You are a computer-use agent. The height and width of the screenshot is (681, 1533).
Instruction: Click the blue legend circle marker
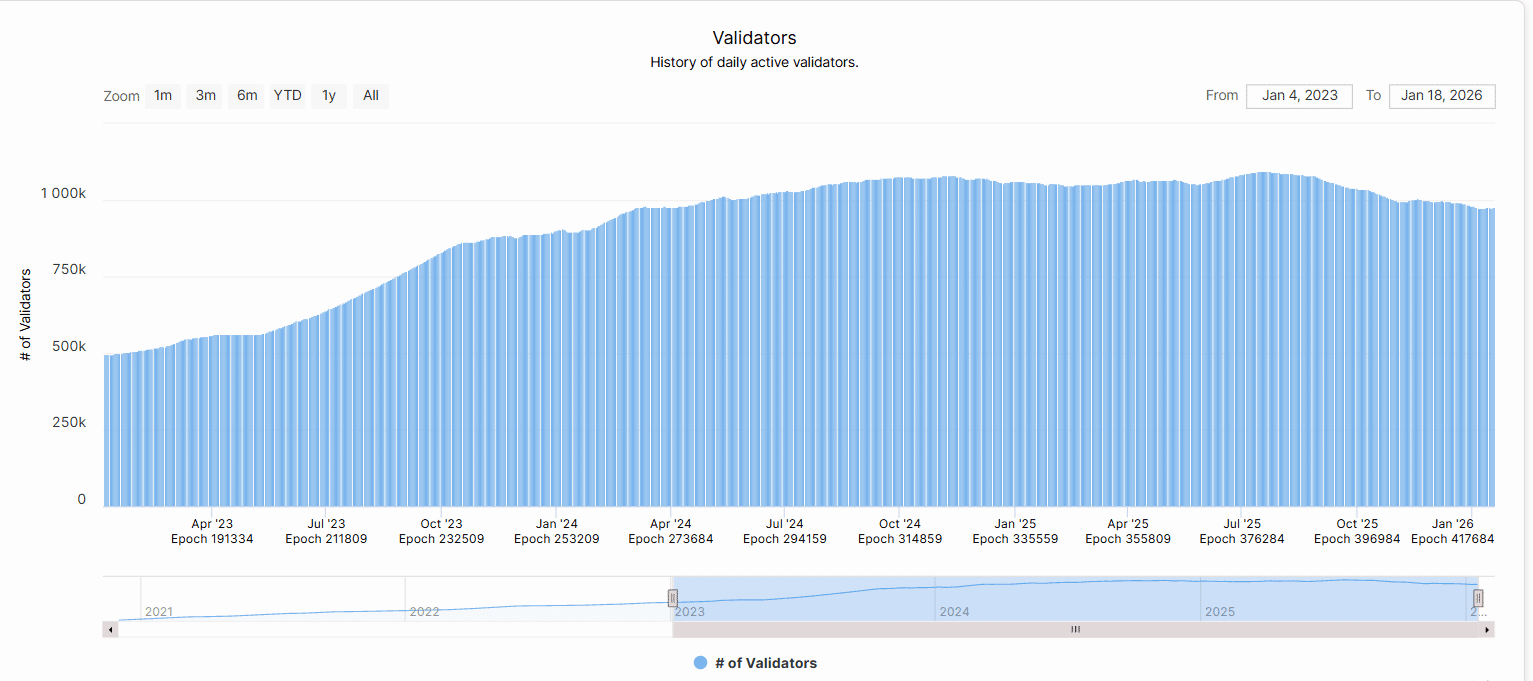click(x=700, y=663)
